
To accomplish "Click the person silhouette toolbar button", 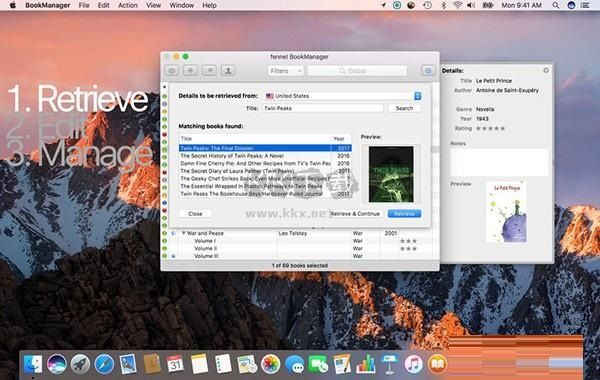I will (x=228, y=70).
